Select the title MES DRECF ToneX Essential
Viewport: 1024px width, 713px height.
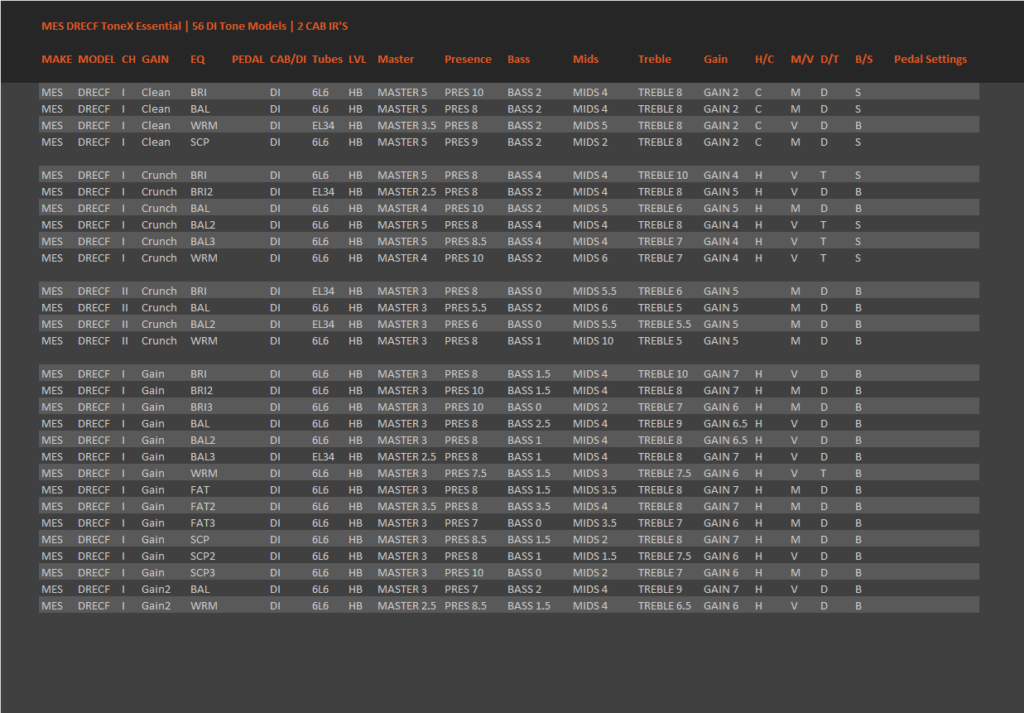click(x=111, y=26)
